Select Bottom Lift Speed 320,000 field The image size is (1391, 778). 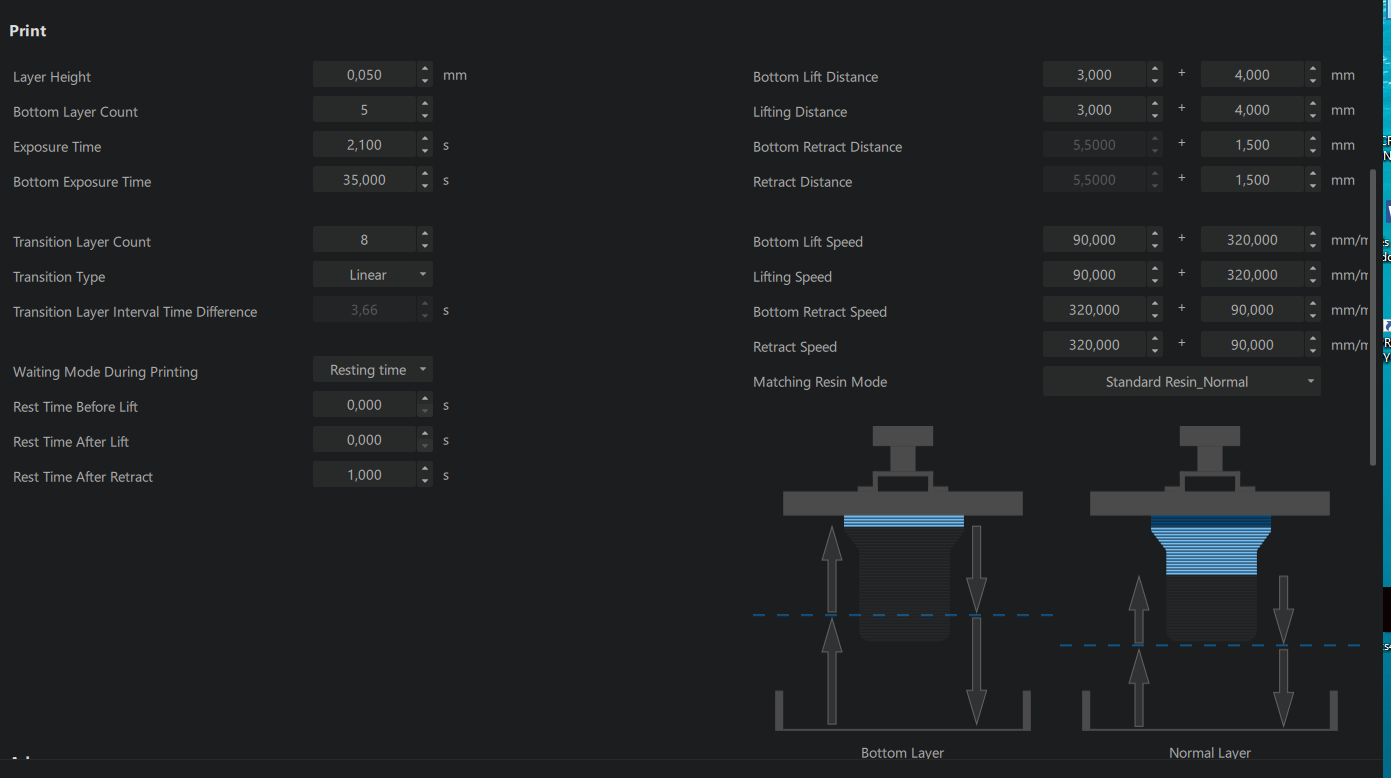tap(1252, 240)
